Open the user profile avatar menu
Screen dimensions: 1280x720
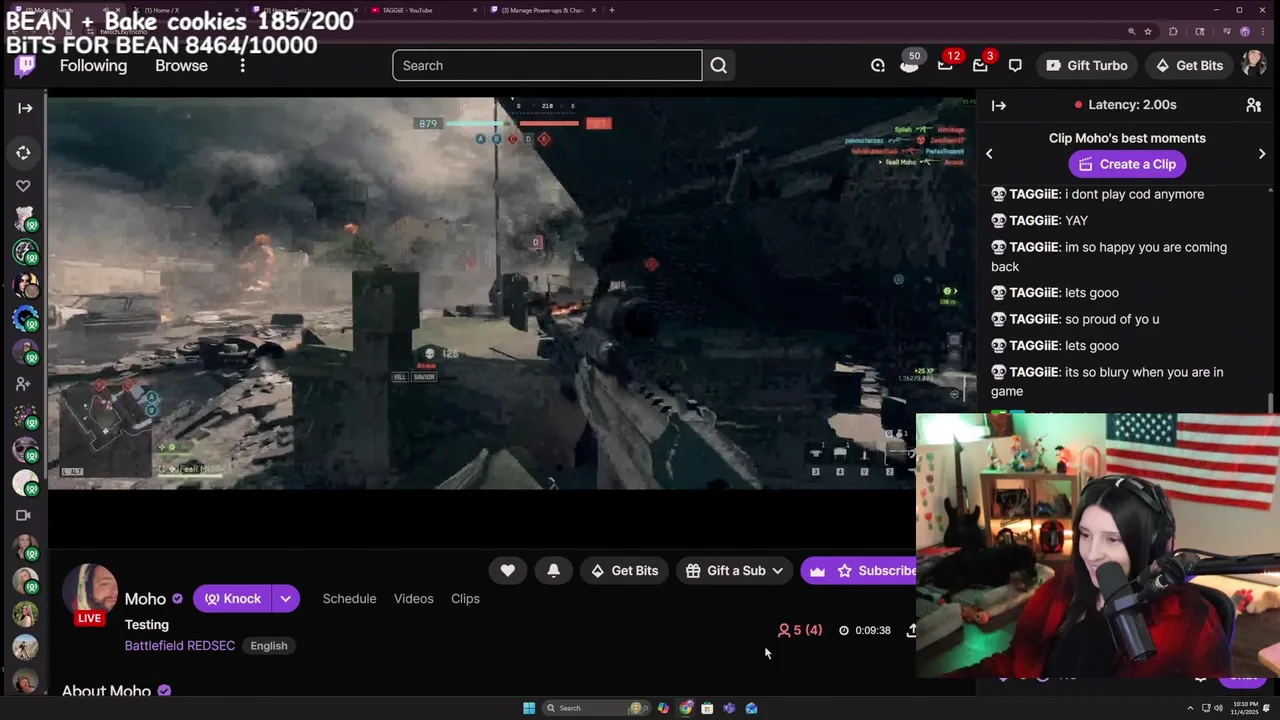point(1253,65)
